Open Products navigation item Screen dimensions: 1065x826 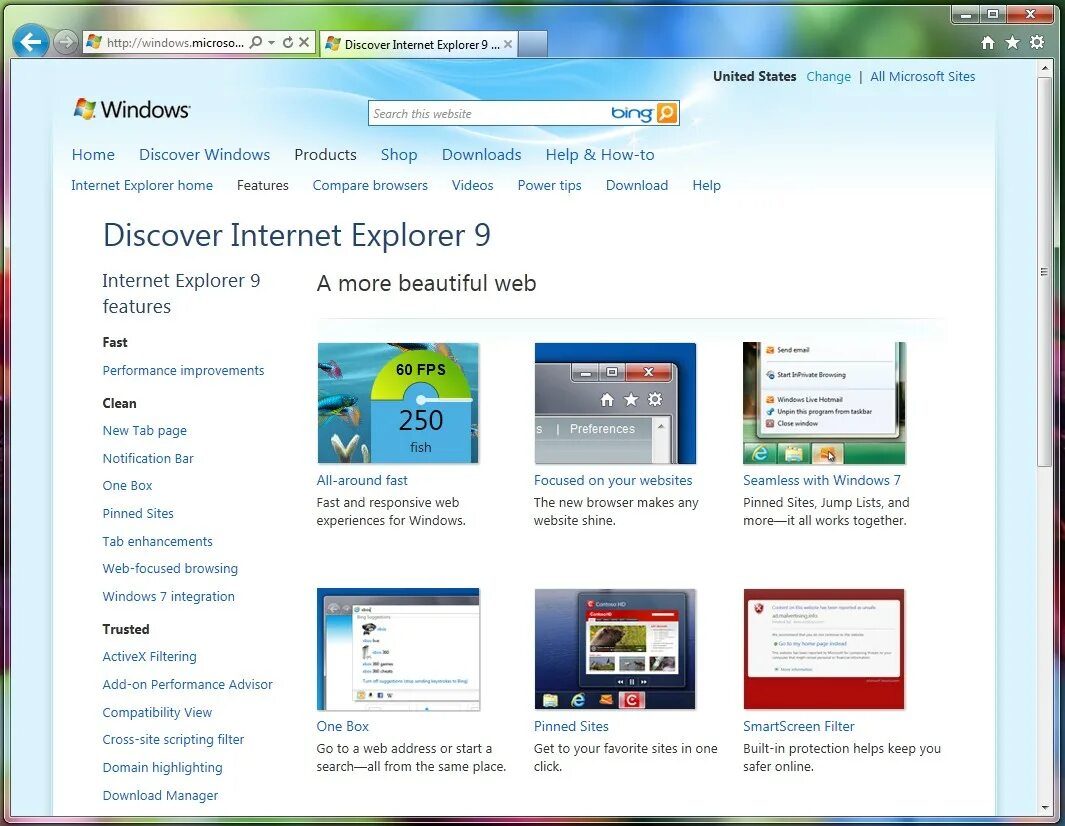[x=325, y=155]
